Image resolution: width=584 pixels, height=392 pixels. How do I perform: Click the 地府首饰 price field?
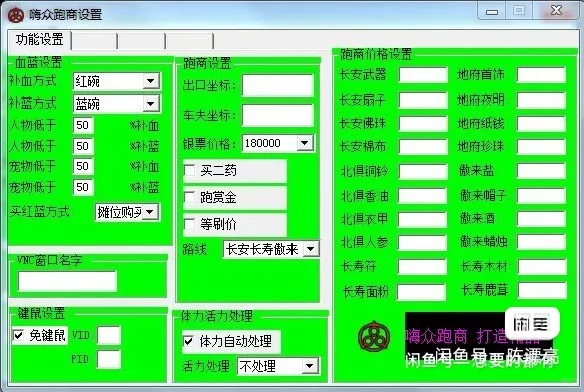tap(542, 75)
